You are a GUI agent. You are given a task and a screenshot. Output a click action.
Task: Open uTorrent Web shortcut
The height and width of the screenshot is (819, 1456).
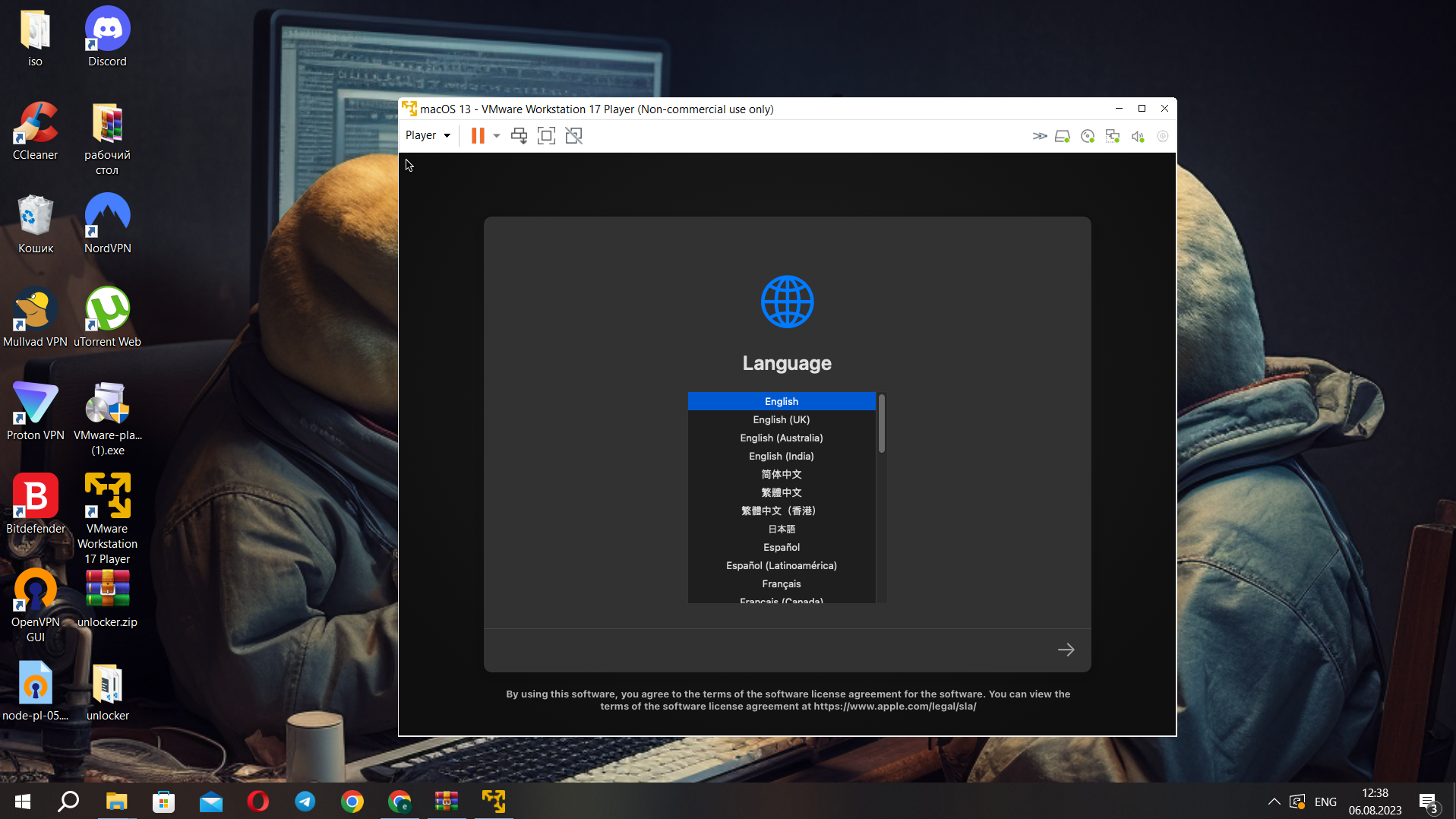(x=107, y=318)
